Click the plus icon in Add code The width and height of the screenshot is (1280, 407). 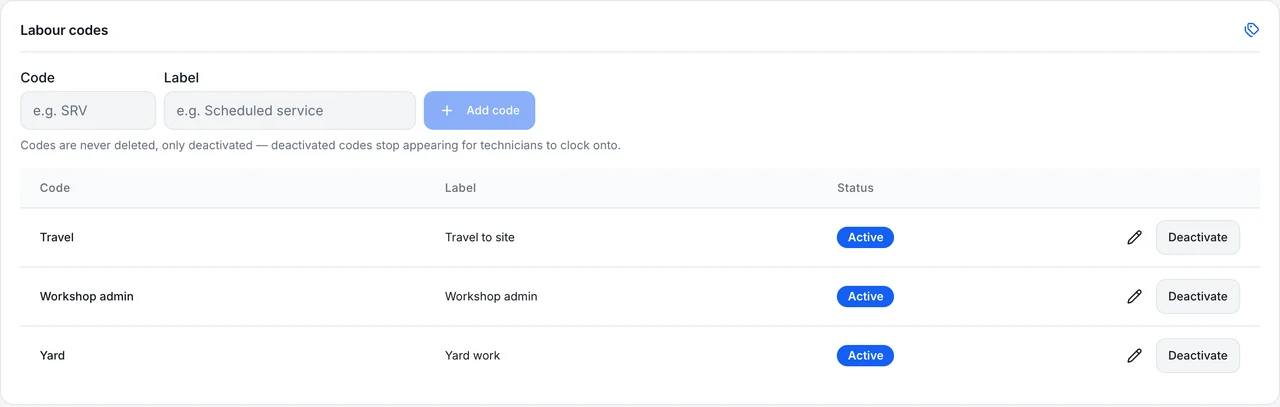[x=447, y=111]
